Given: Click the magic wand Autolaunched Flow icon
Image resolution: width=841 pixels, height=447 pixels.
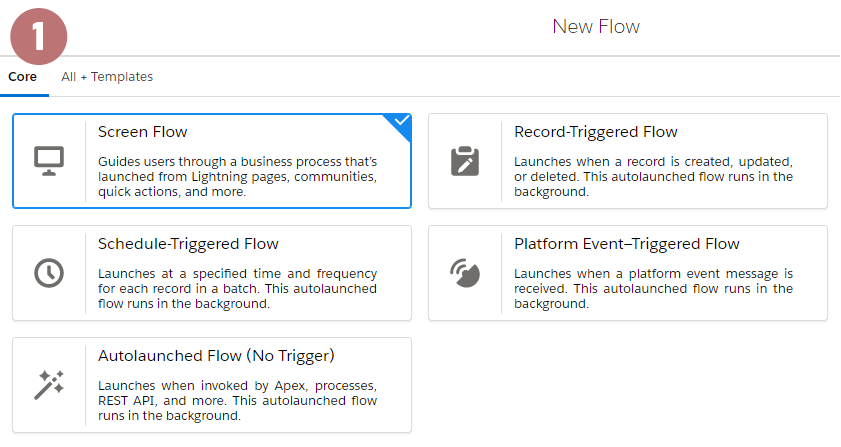Looking at the screenshot, I should click(x=49, y=385).
